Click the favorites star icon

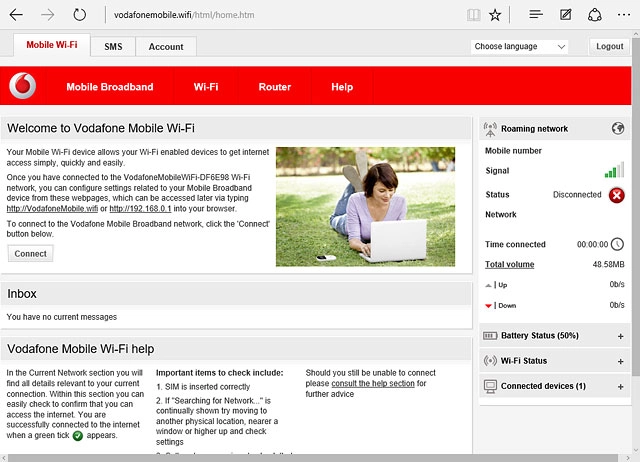pos(496,15)
